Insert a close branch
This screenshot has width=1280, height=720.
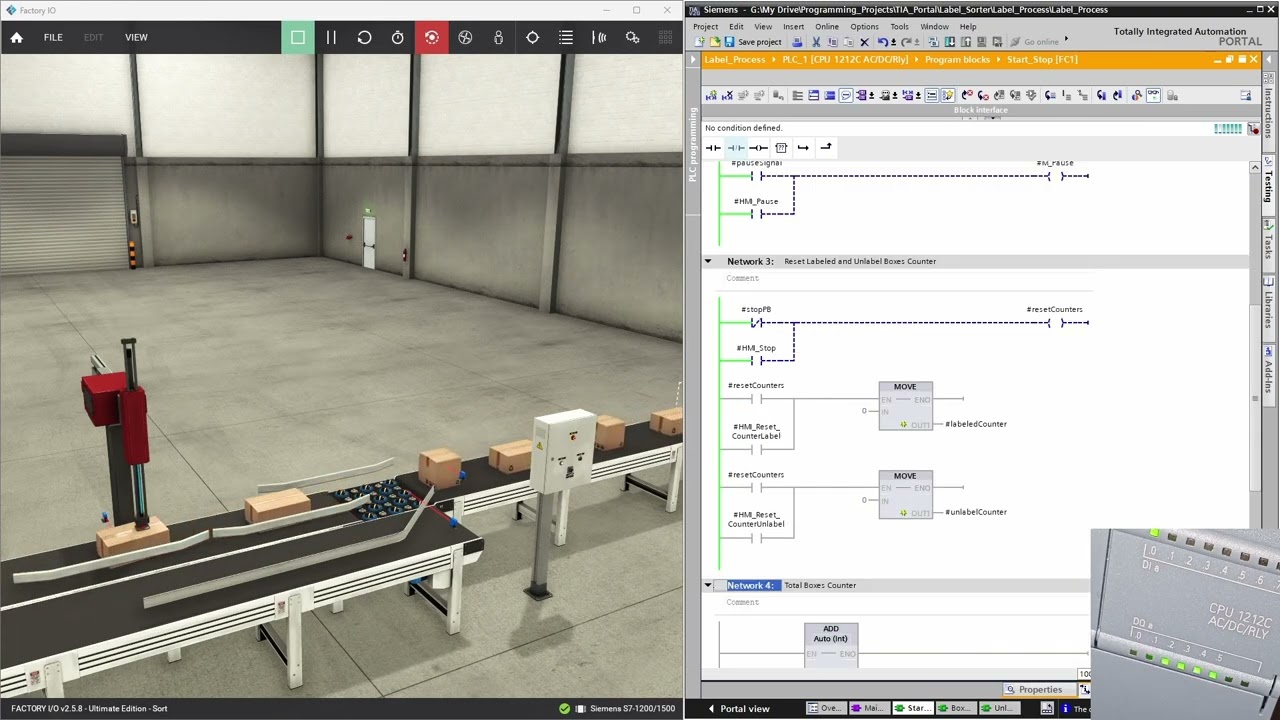pyautogui.click(x=826, y=148)
